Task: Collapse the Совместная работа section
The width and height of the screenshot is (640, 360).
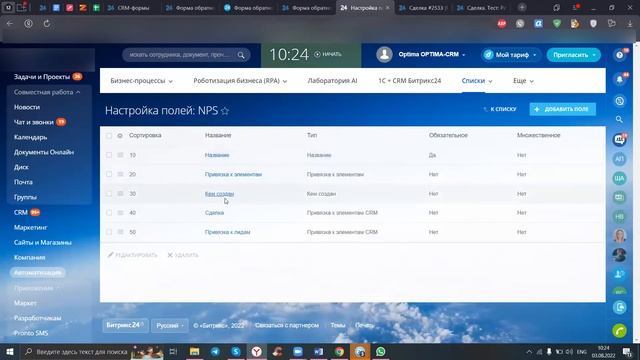Action: (x=47, y=92)
